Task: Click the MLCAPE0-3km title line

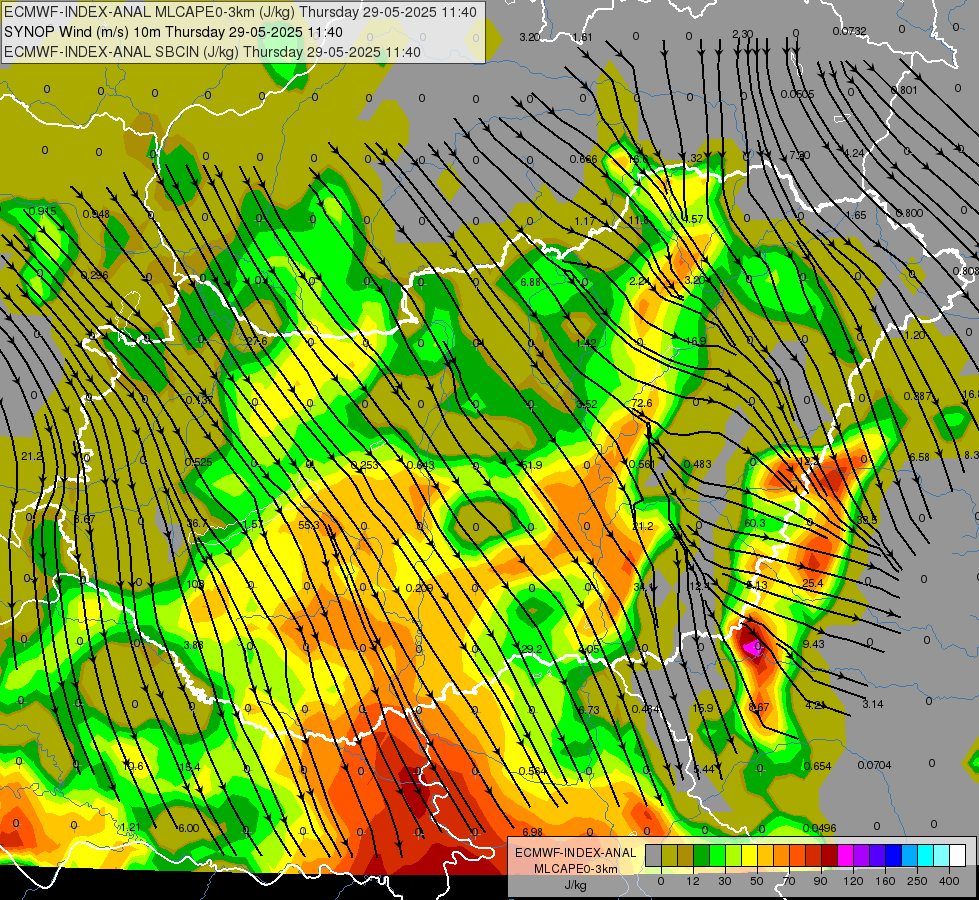Action: 240,12
